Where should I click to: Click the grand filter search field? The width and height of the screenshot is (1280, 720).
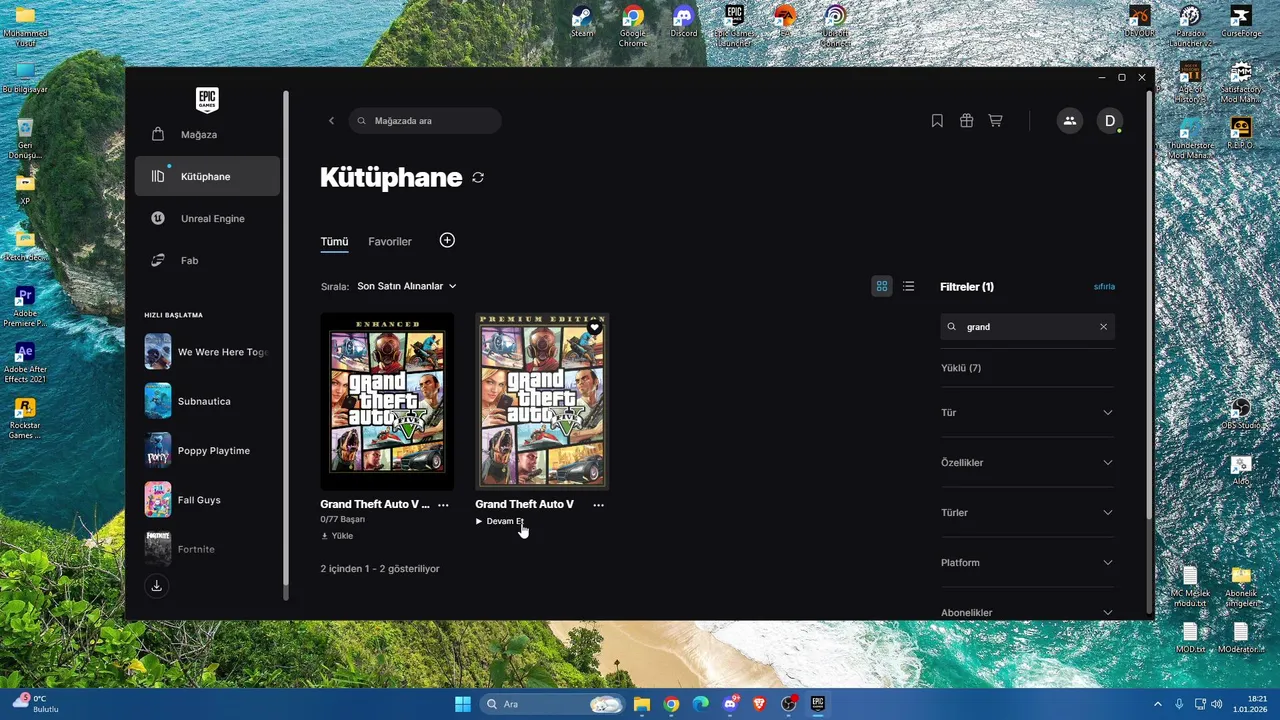[1027, 327]
